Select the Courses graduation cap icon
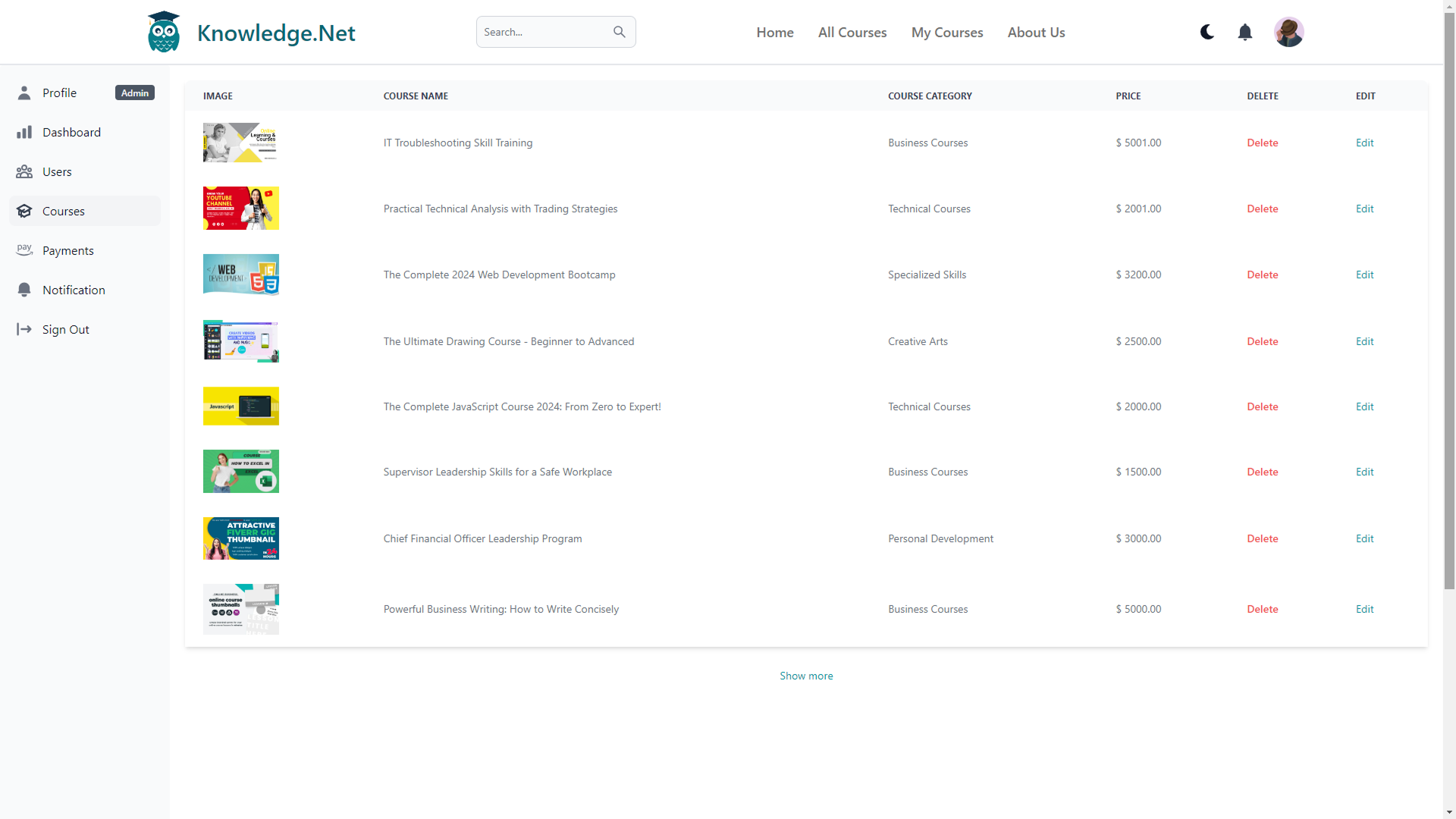The width and height of the screenshot is (1456, 819). pos(25,211)
